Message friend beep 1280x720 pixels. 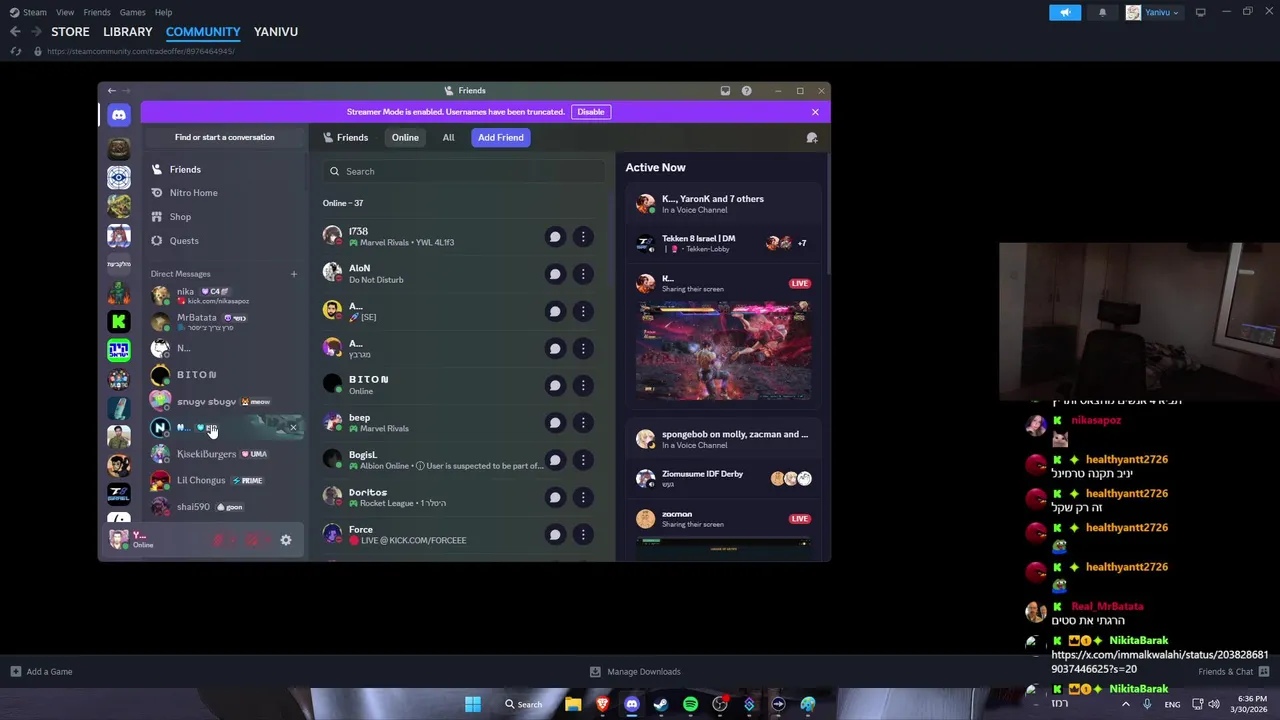point(555,423)
